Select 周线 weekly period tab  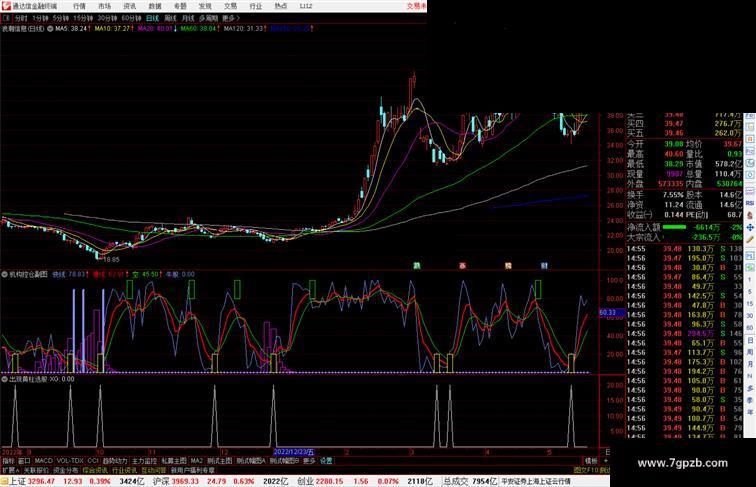coord(170,18)
